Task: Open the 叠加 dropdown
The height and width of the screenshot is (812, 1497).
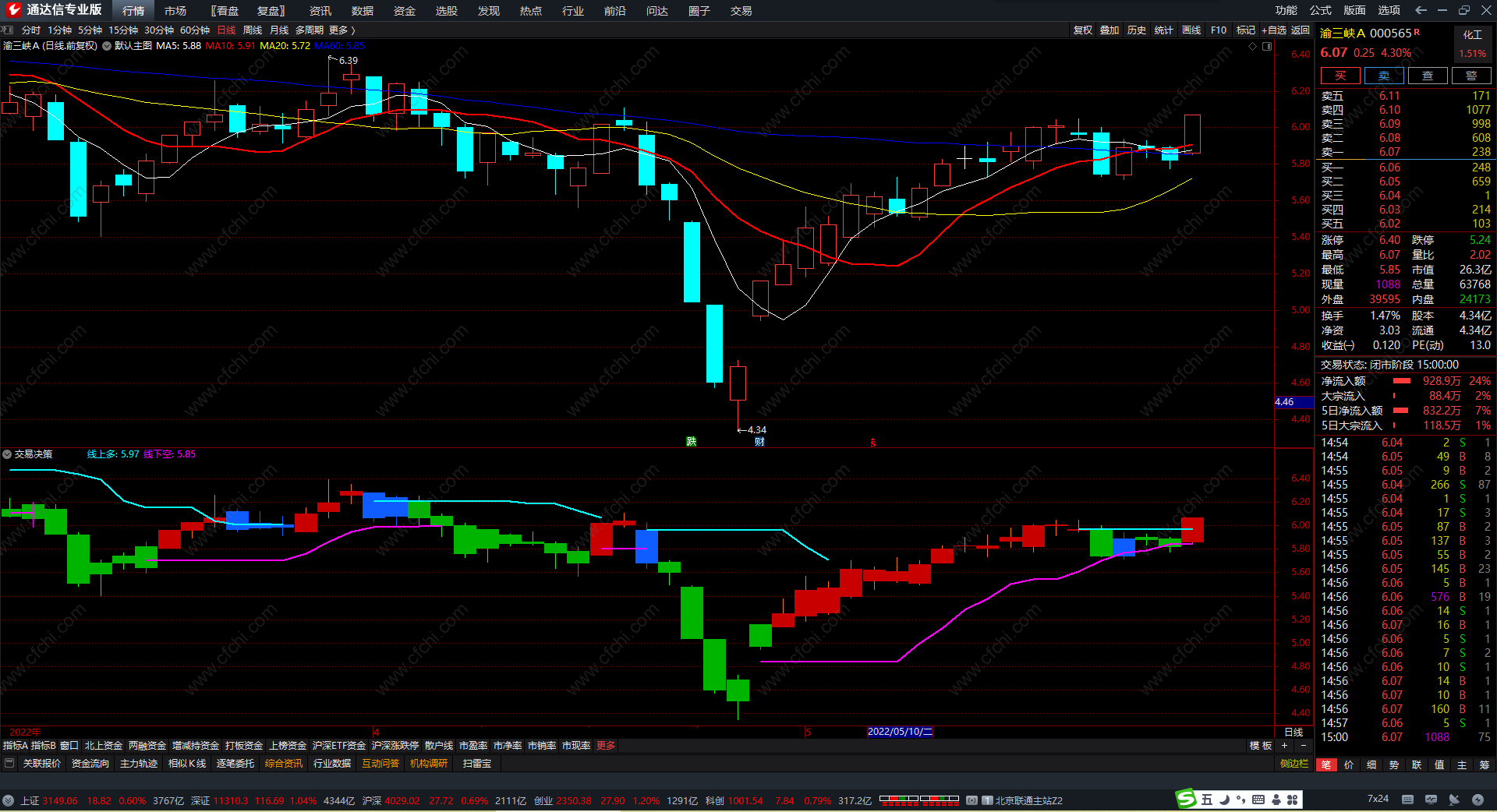Action: [x=1109, y=30]
